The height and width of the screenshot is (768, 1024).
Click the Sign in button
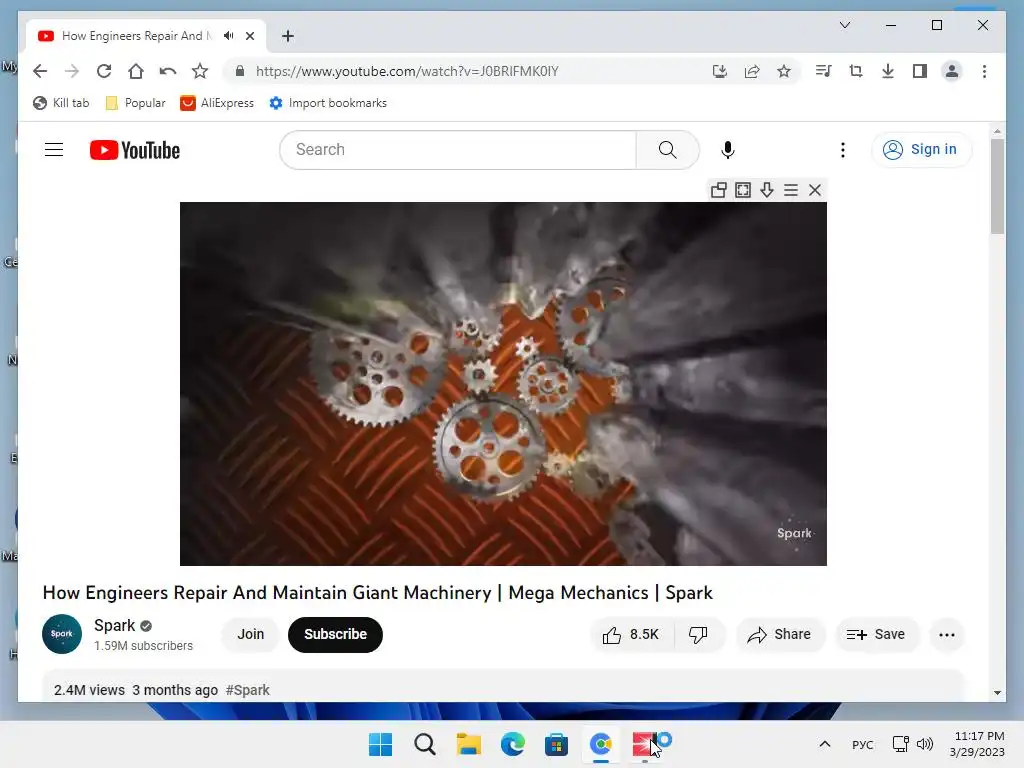coord(921,150)
